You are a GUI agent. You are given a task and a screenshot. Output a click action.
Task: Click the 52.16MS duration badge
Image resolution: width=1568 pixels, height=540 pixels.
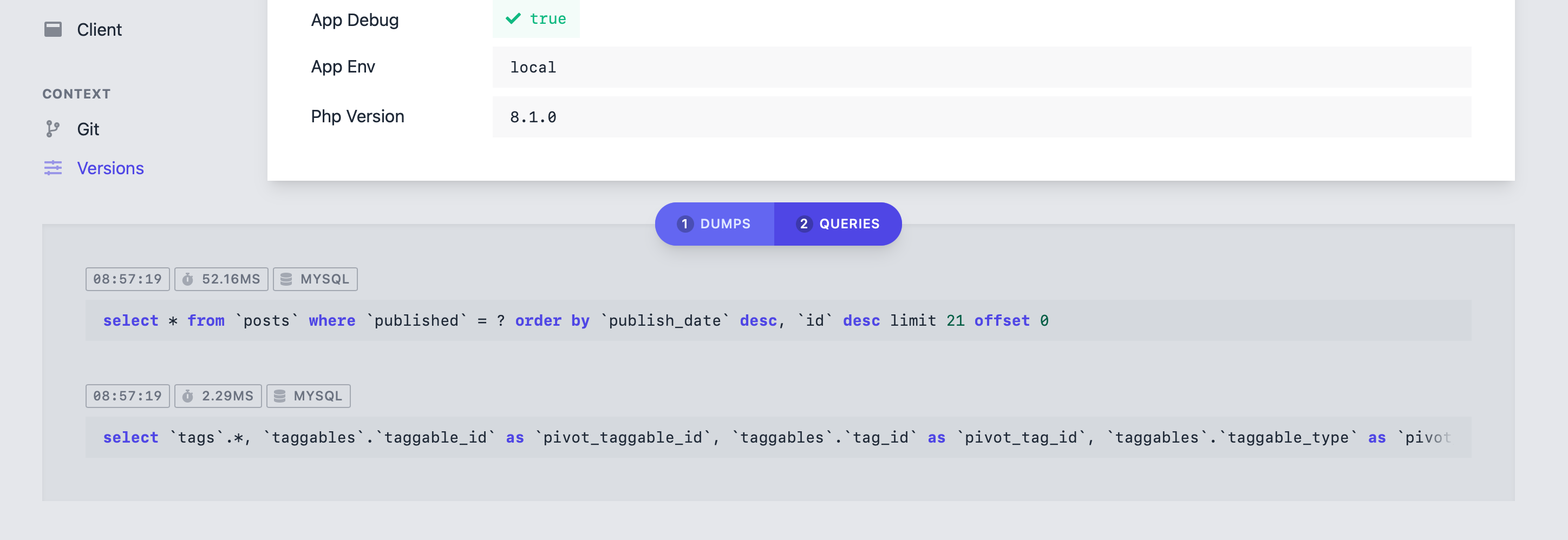(221, 279)
